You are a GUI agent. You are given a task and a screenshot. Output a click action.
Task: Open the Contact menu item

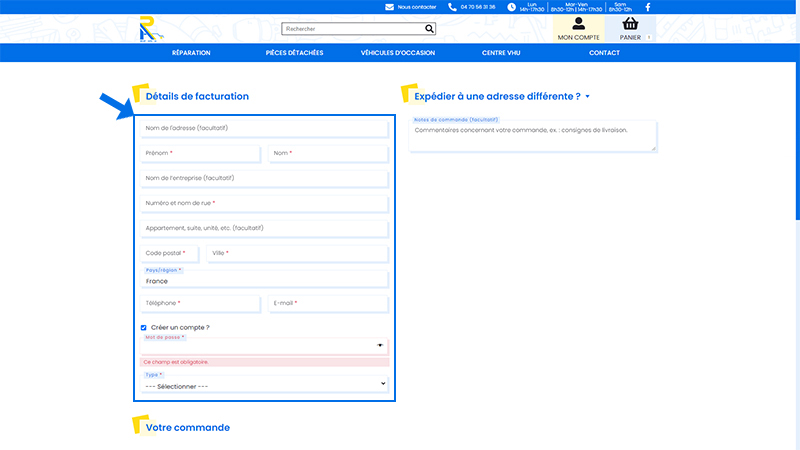click(604, 53)
